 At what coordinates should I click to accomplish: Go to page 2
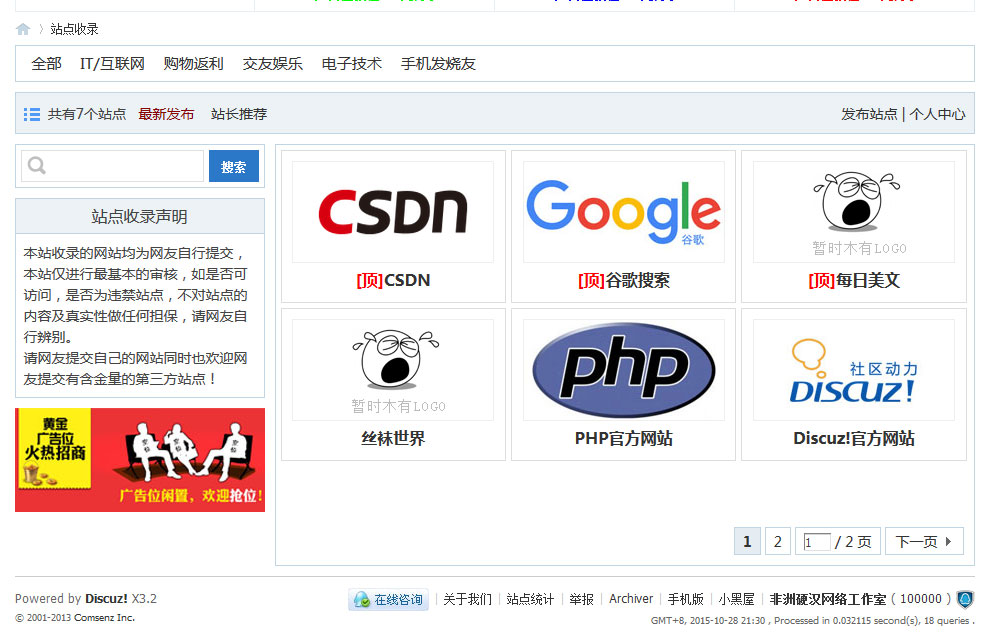click(777, 541)
